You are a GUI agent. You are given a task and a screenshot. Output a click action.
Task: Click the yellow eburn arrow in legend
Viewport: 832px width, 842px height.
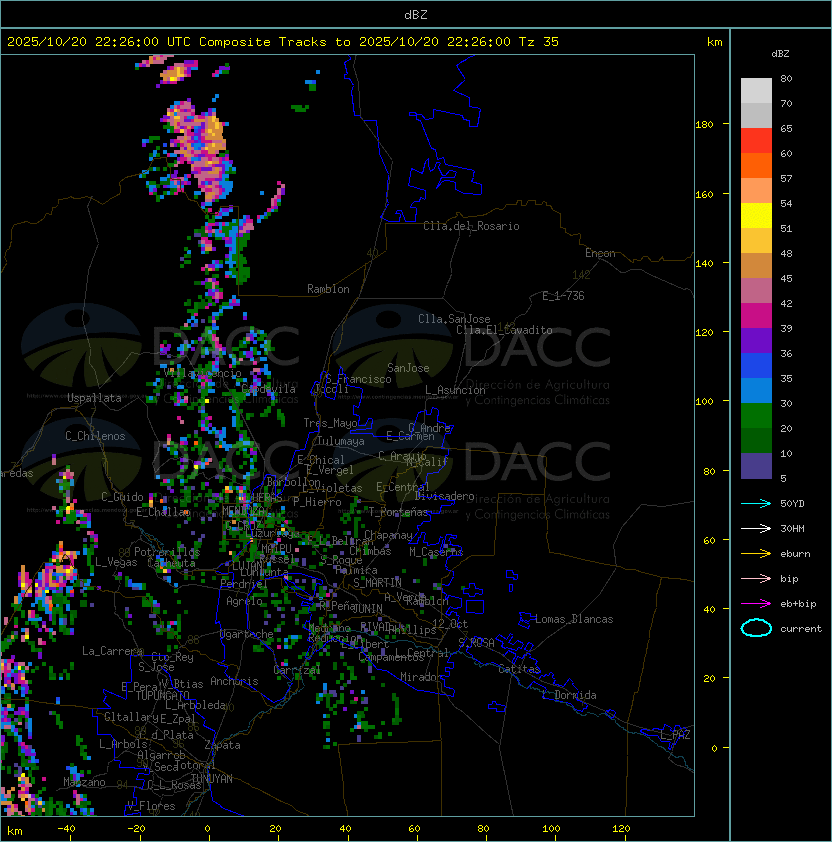(x=756, y=554)
